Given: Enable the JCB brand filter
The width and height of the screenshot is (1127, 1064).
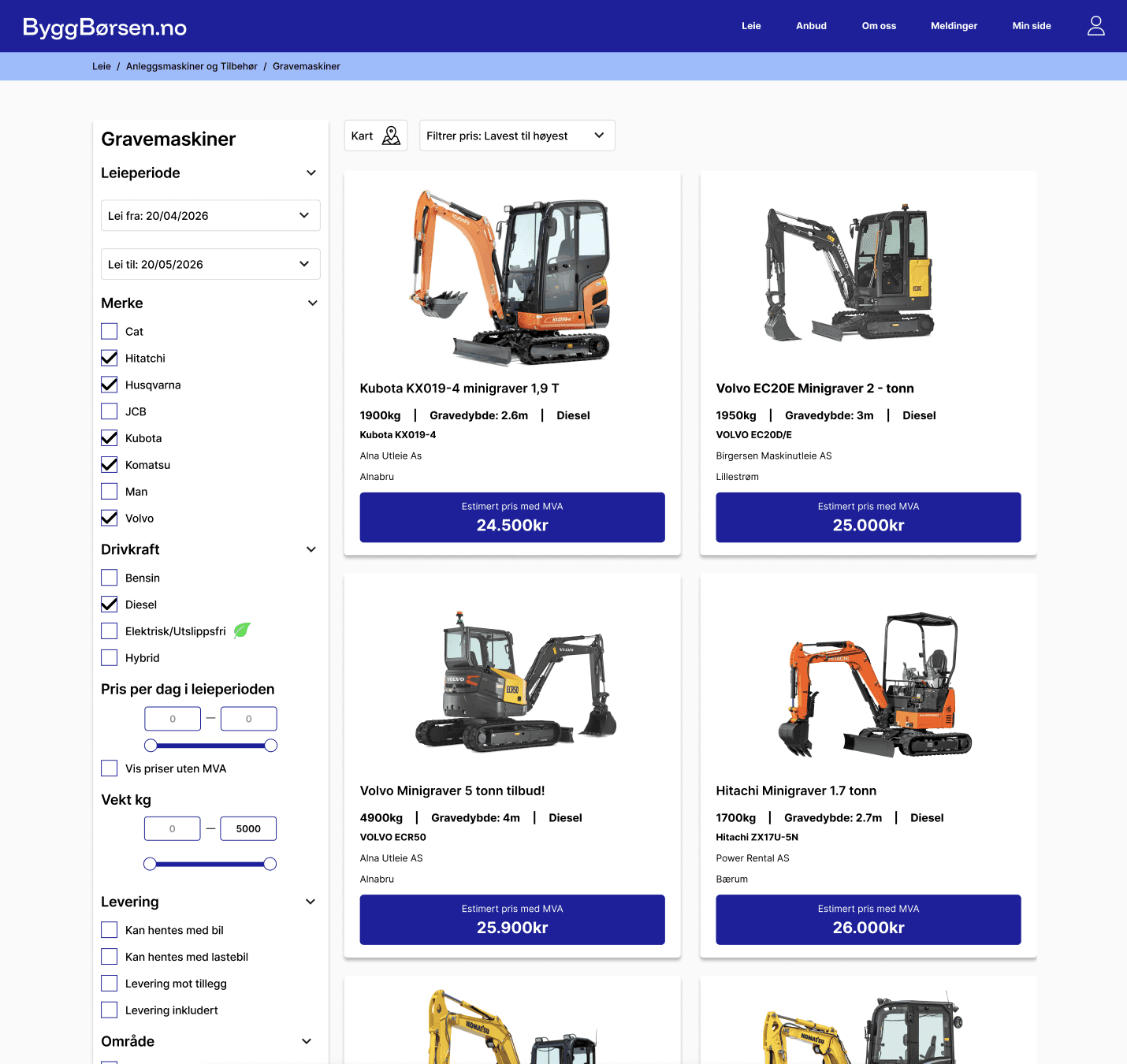Looking at the screenshot, I should [x=110, y=411].
